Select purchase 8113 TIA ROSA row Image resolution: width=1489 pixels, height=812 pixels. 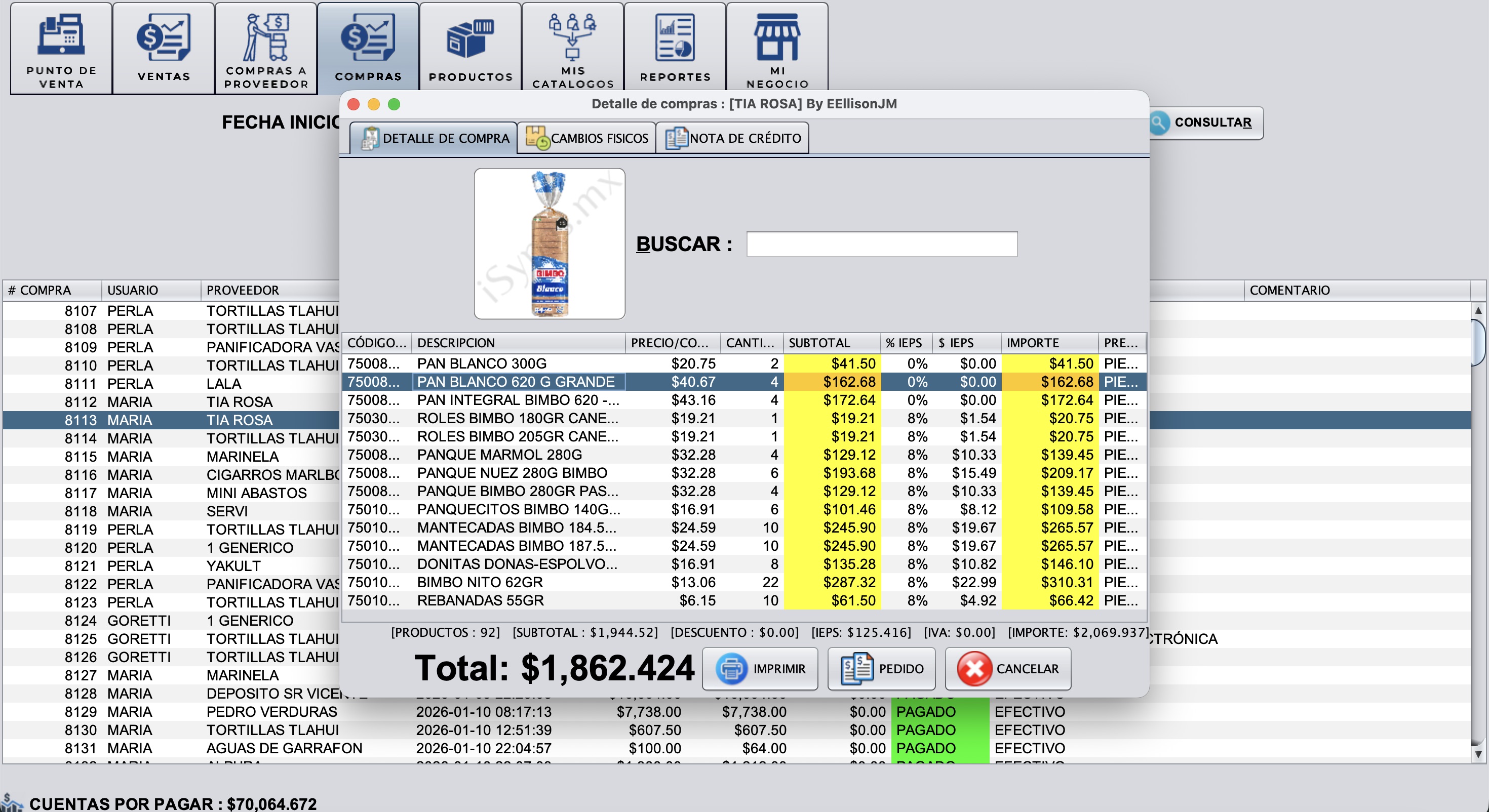pyautogui.click(x=171, y=420)
